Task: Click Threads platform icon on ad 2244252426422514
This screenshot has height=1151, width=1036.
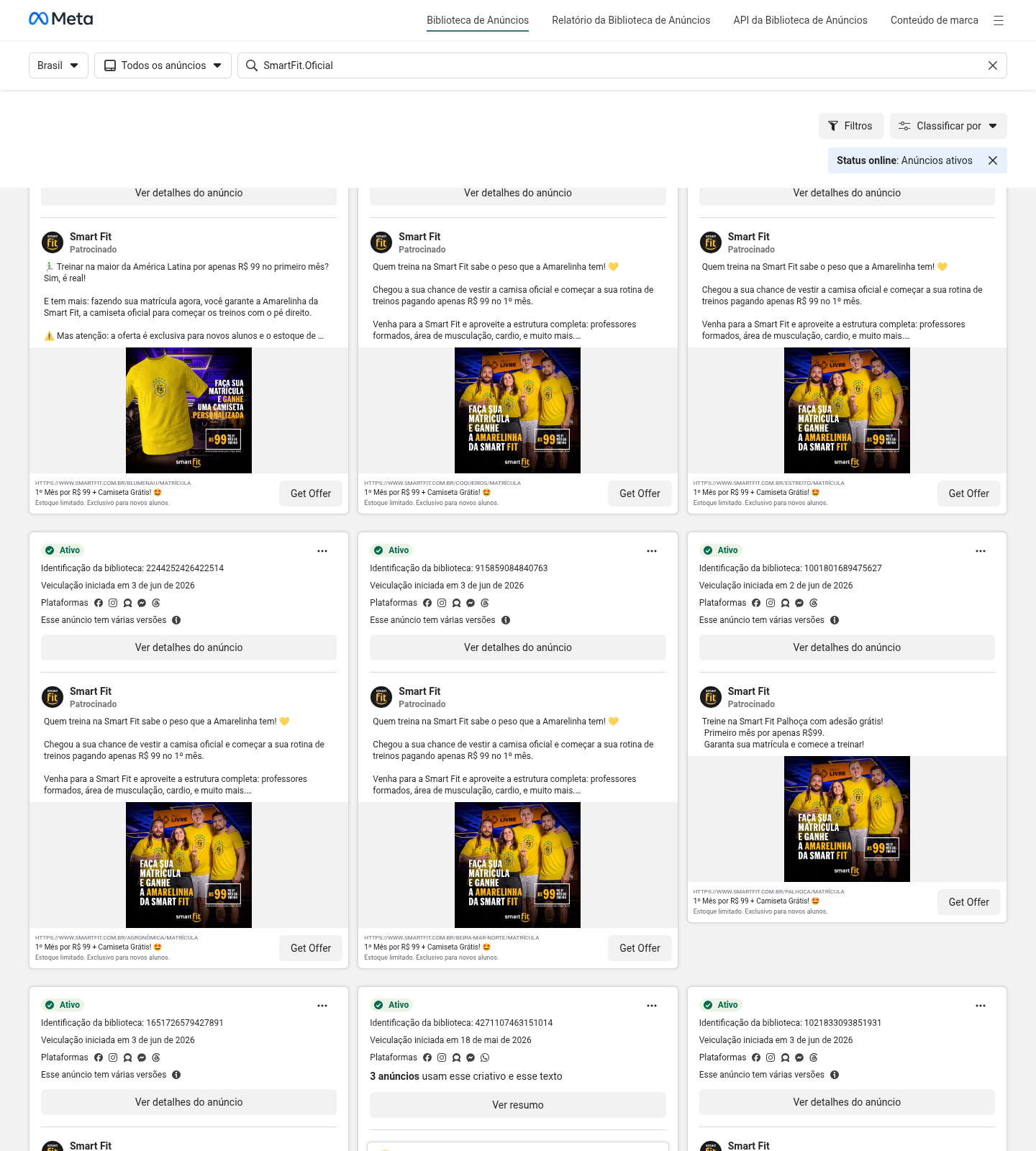Action: pos(156,603)
